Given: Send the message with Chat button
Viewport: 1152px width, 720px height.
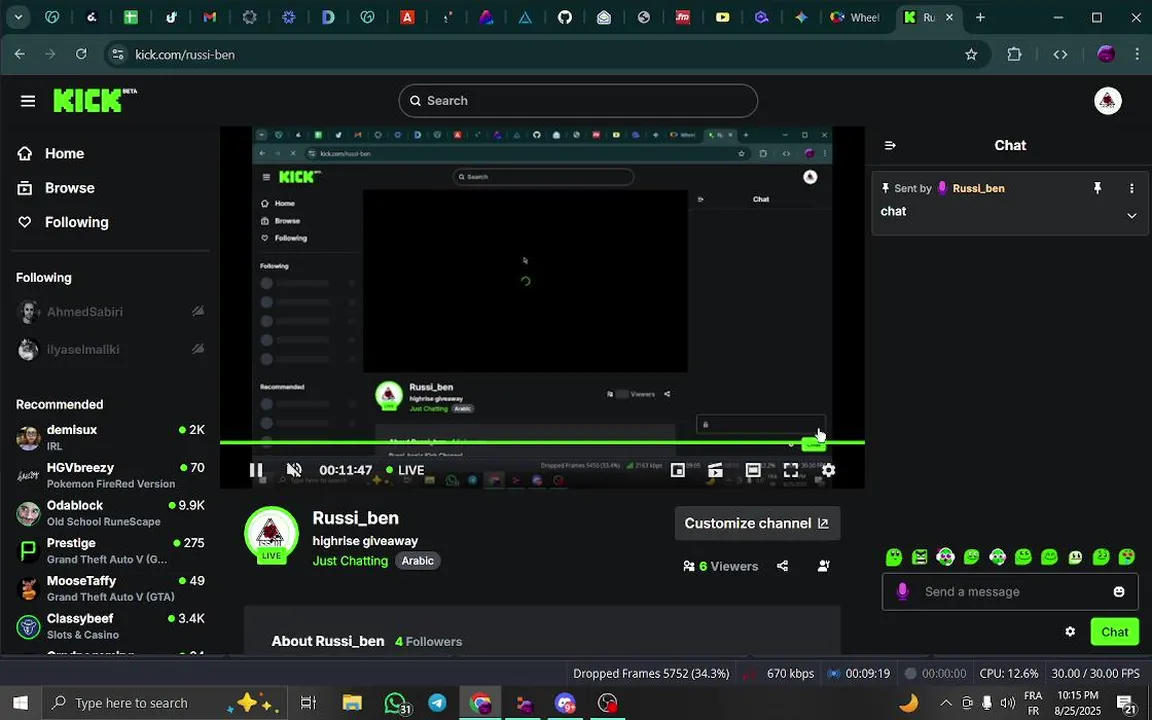Looking at the screenshot, I should click(1115, 632).
